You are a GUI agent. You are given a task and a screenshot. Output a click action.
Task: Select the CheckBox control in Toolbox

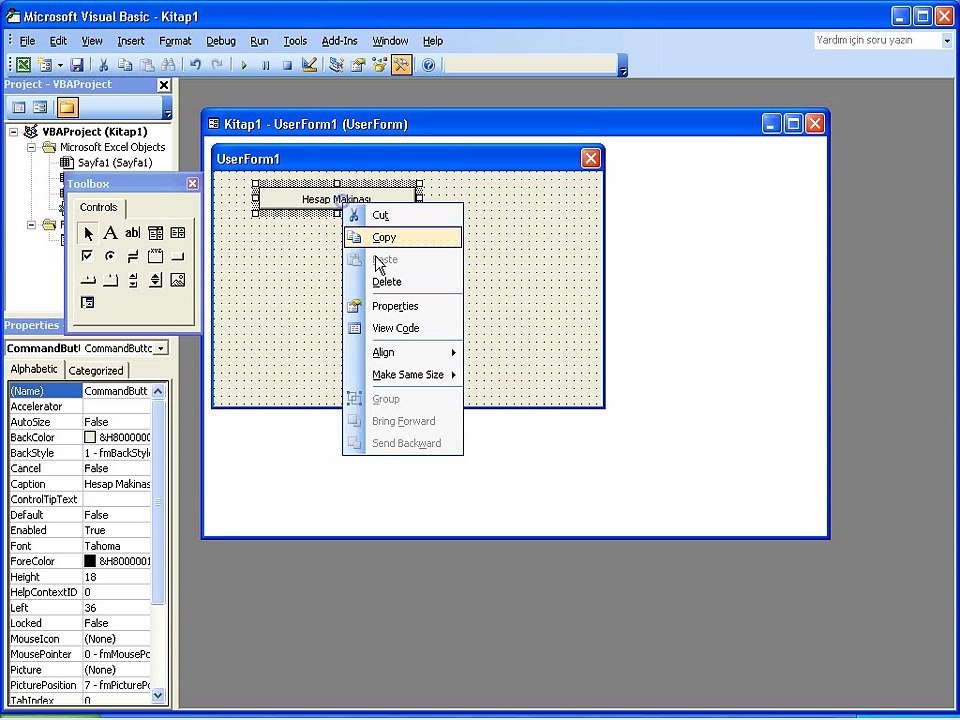88,256
